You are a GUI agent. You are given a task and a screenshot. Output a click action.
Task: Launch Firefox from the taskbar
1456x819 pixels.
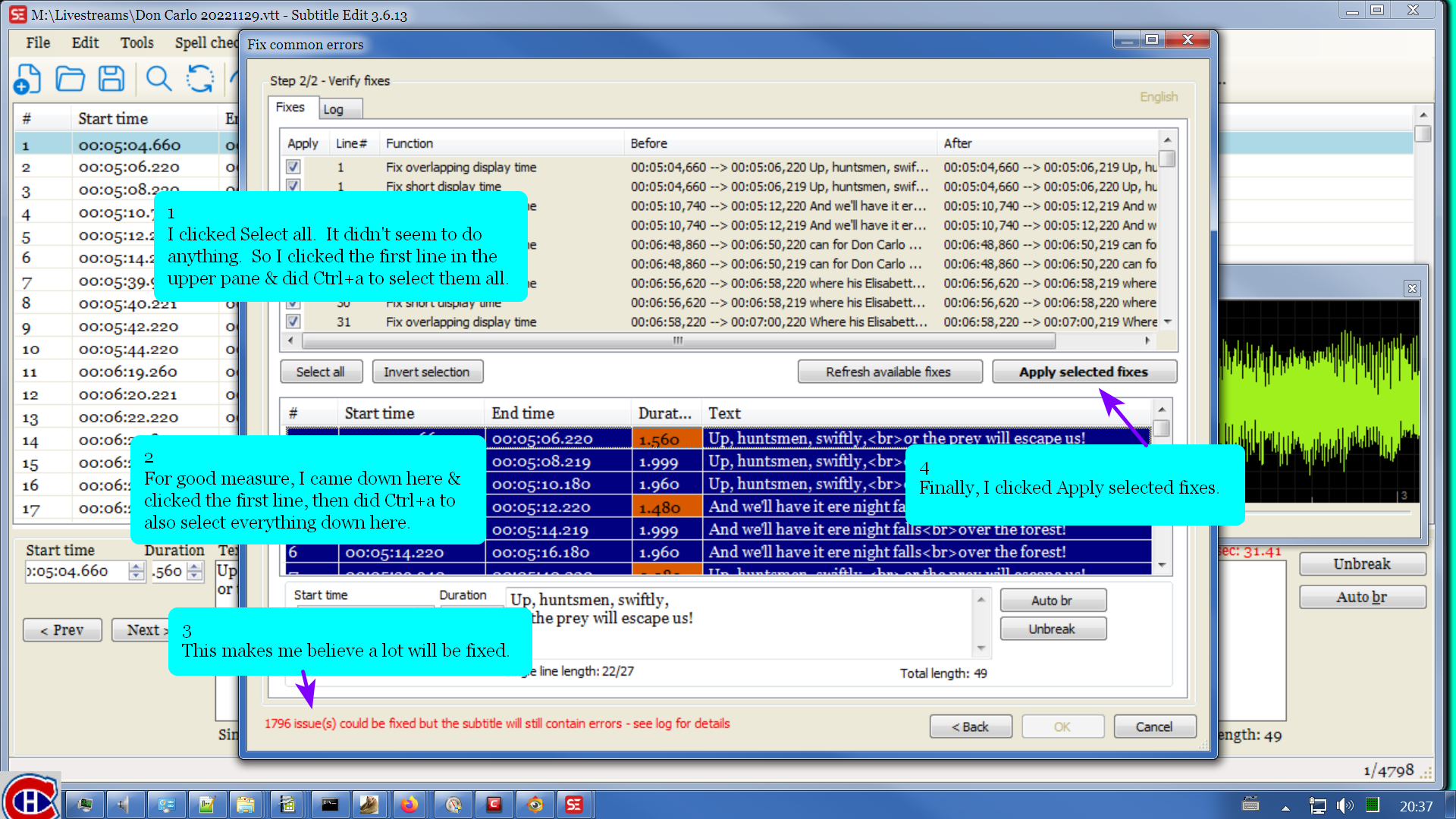pos(410,805)
